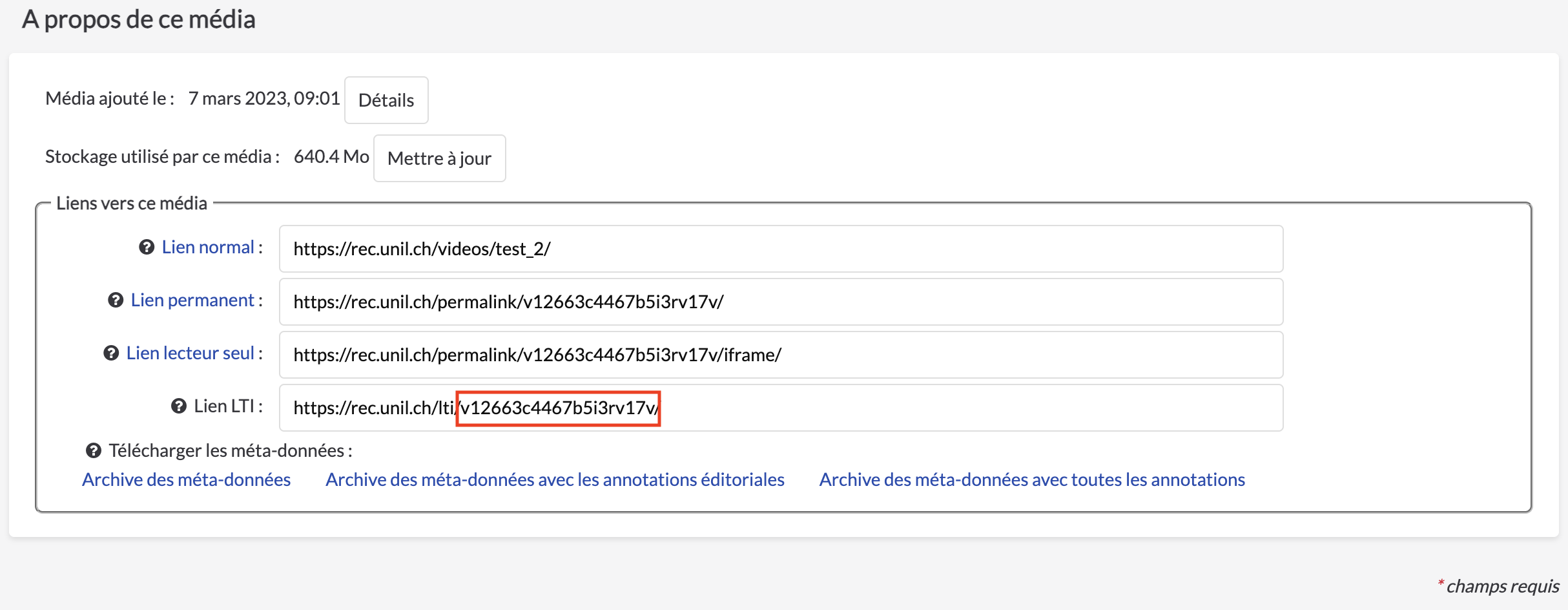Follow the Lien normal link label
This screenshot has width=1568, height=610.
point(207,247)
